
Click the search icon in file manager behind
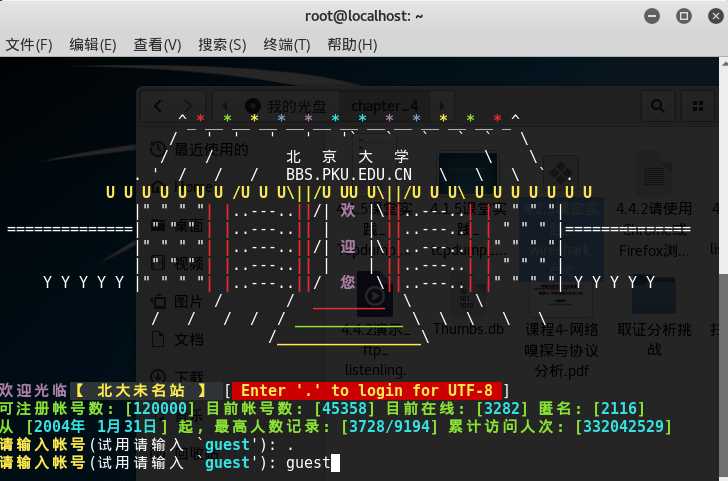(657, 106)
